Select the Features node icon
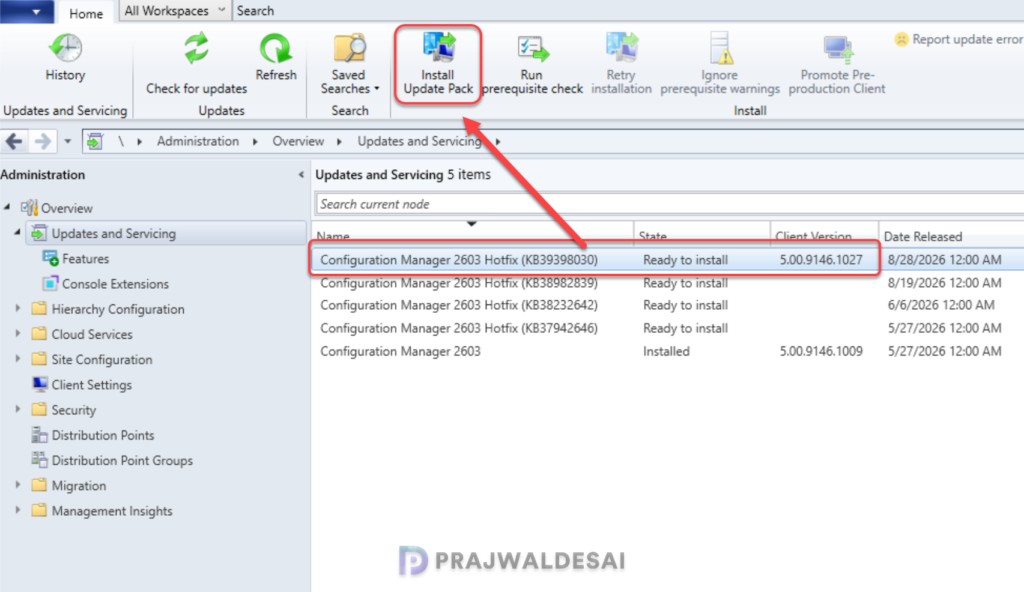 pos(50,259)
